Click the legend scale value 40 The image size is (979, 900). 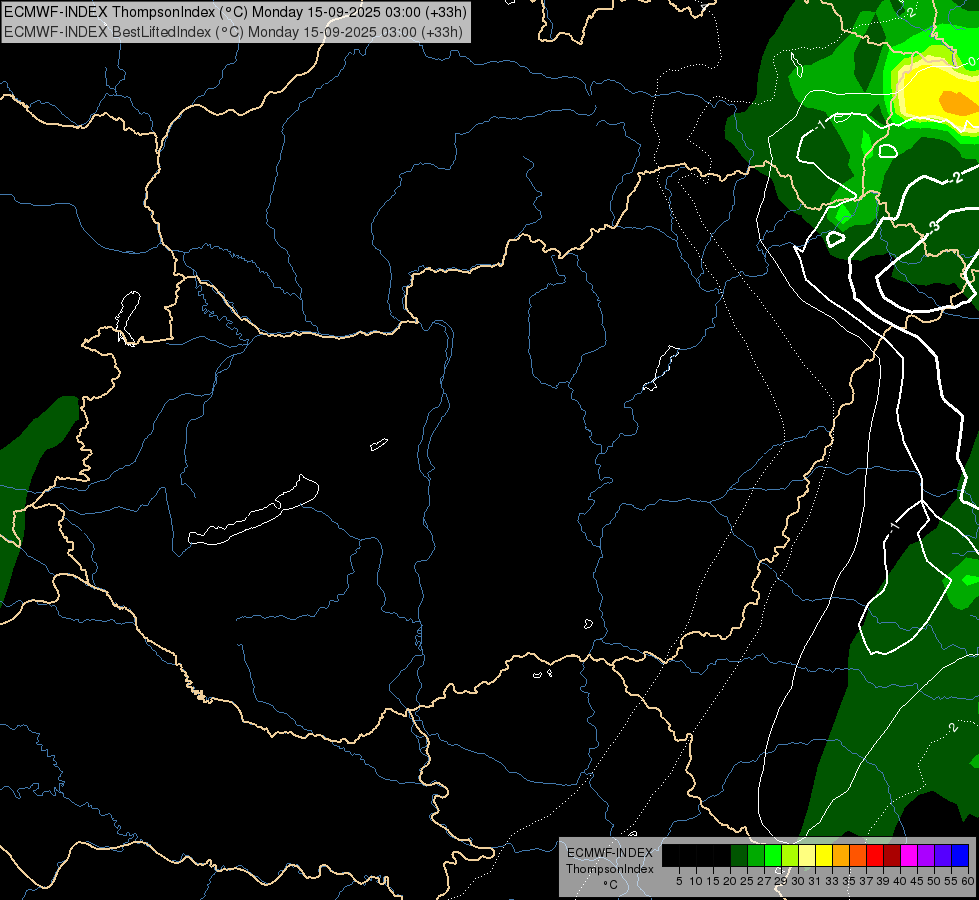899,881
